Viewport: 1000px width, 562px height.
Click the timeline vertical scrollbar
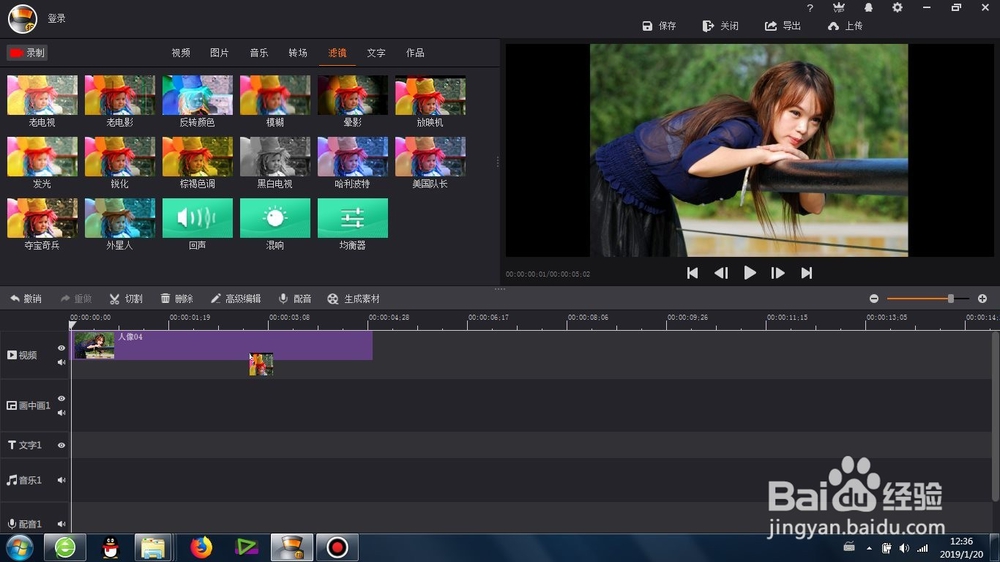(995, 417)
